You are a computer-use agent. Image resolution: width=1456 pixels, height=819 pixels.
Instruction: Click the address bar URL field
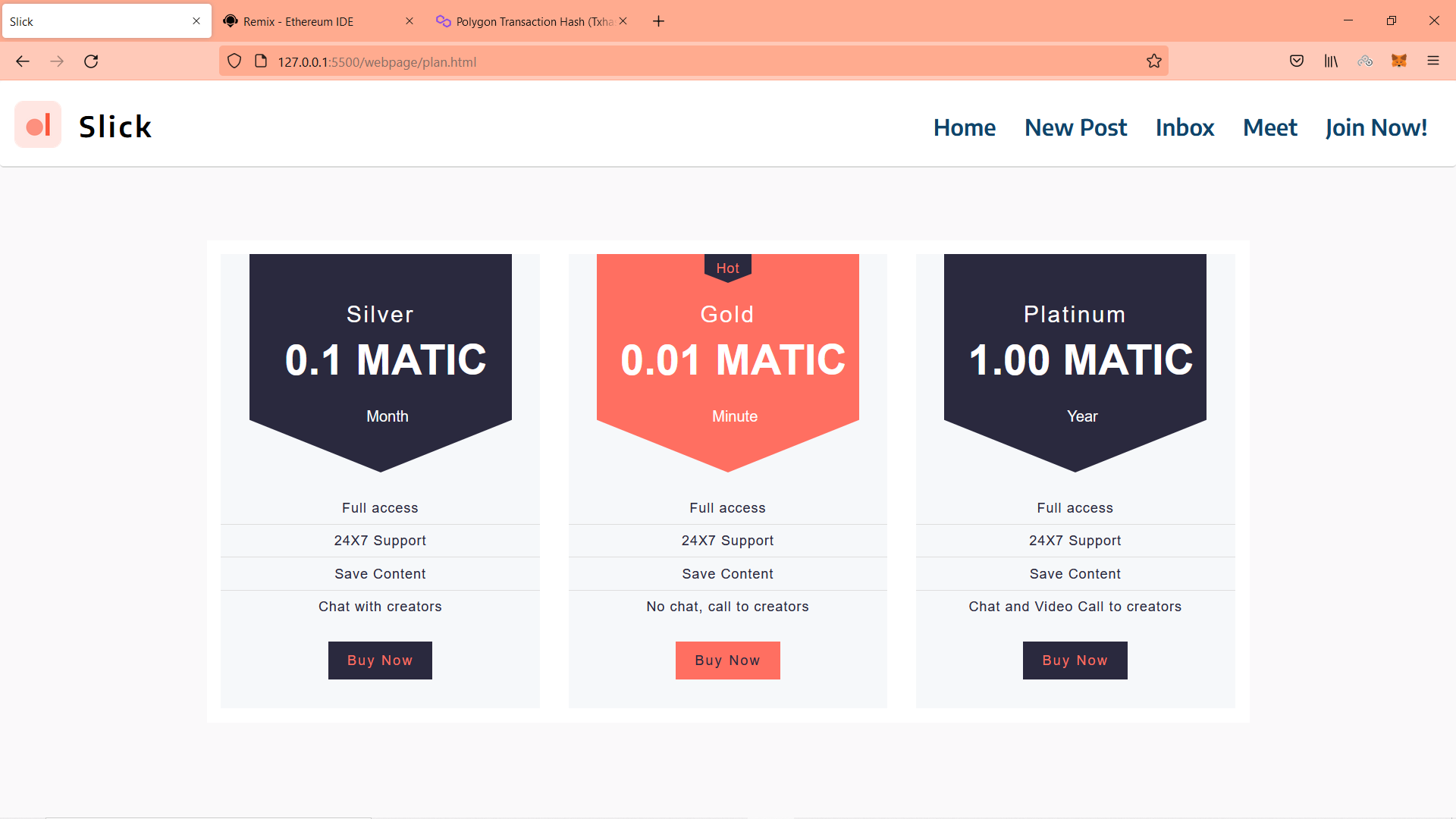pyautogui.click(x=682, y=61)
